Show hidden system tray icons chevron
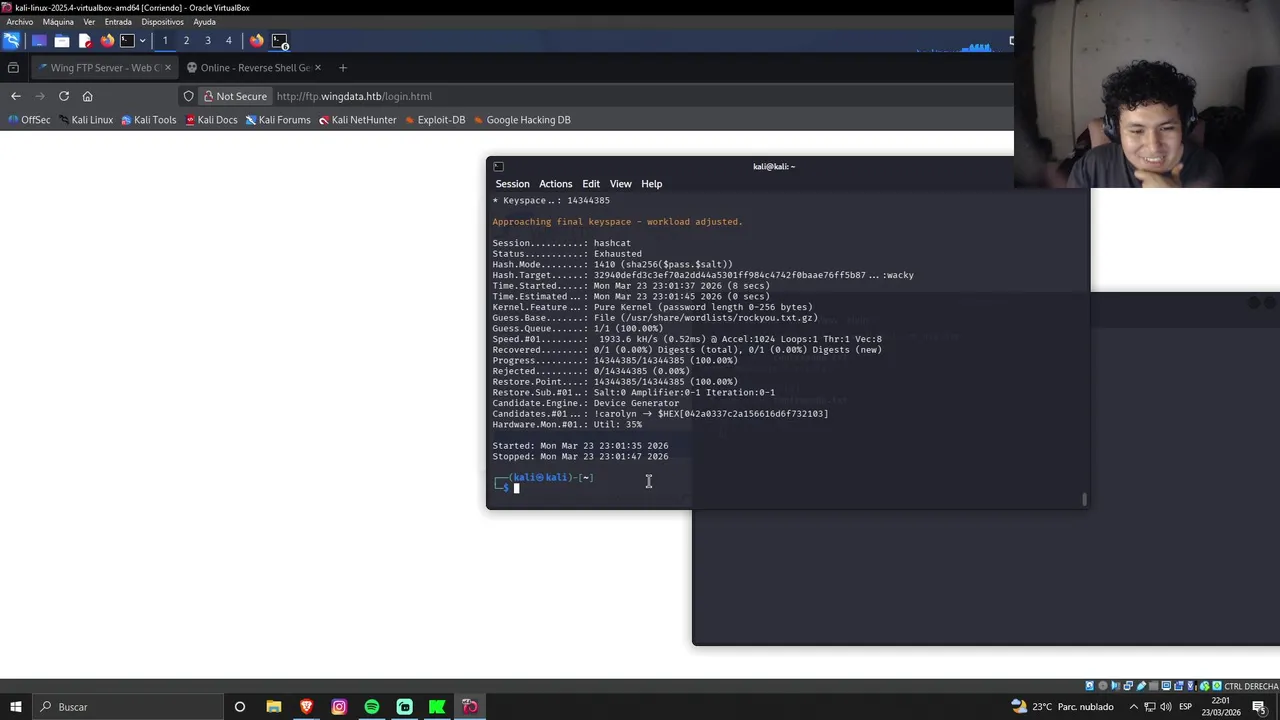Image resolution: width=1280 pixels, height=720 pixels. pos(1134,707)
